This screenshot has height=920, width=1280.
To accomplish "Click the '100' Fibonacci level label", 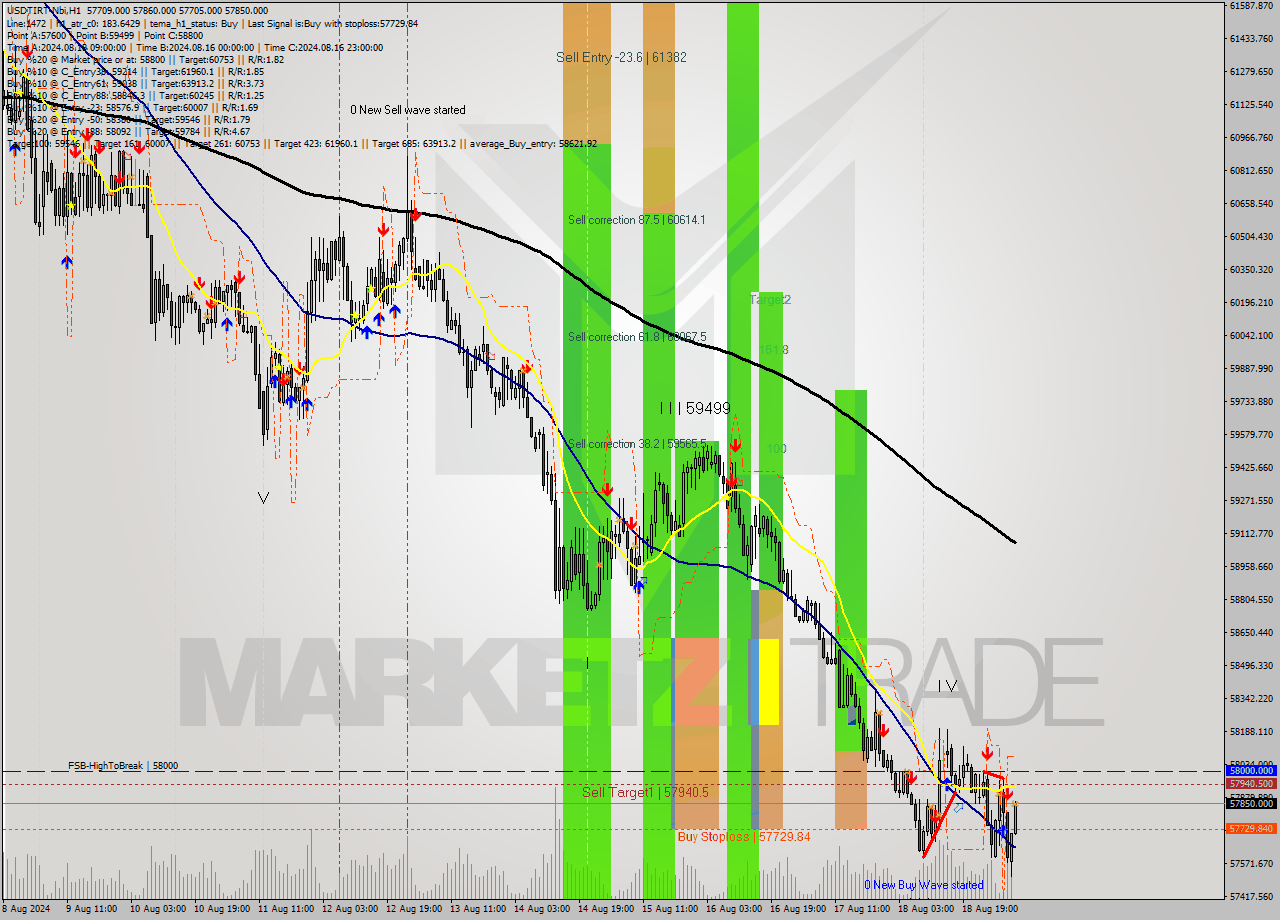I will pos(776,449).
